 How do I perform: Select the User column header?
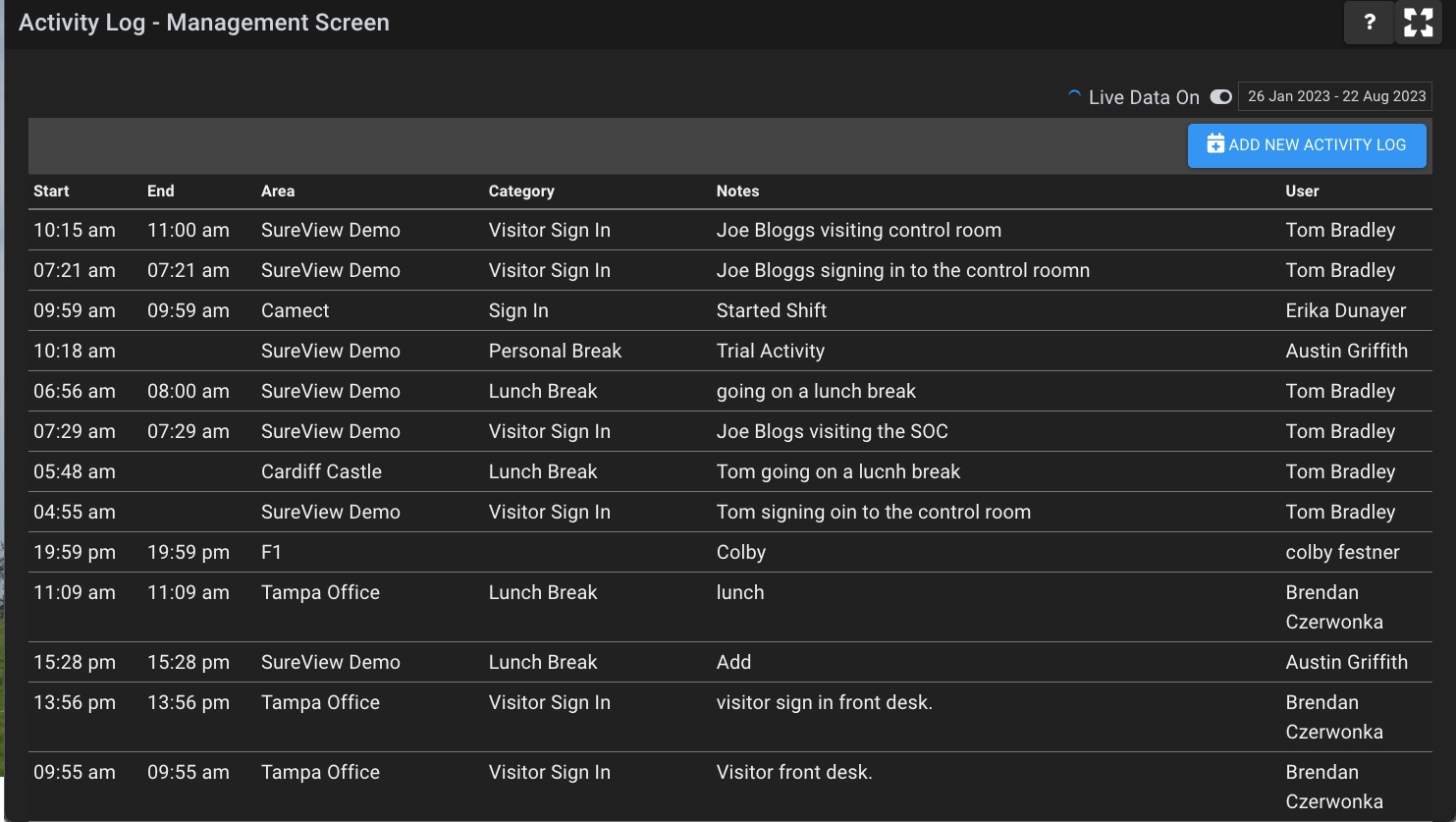coord(1303,191)
